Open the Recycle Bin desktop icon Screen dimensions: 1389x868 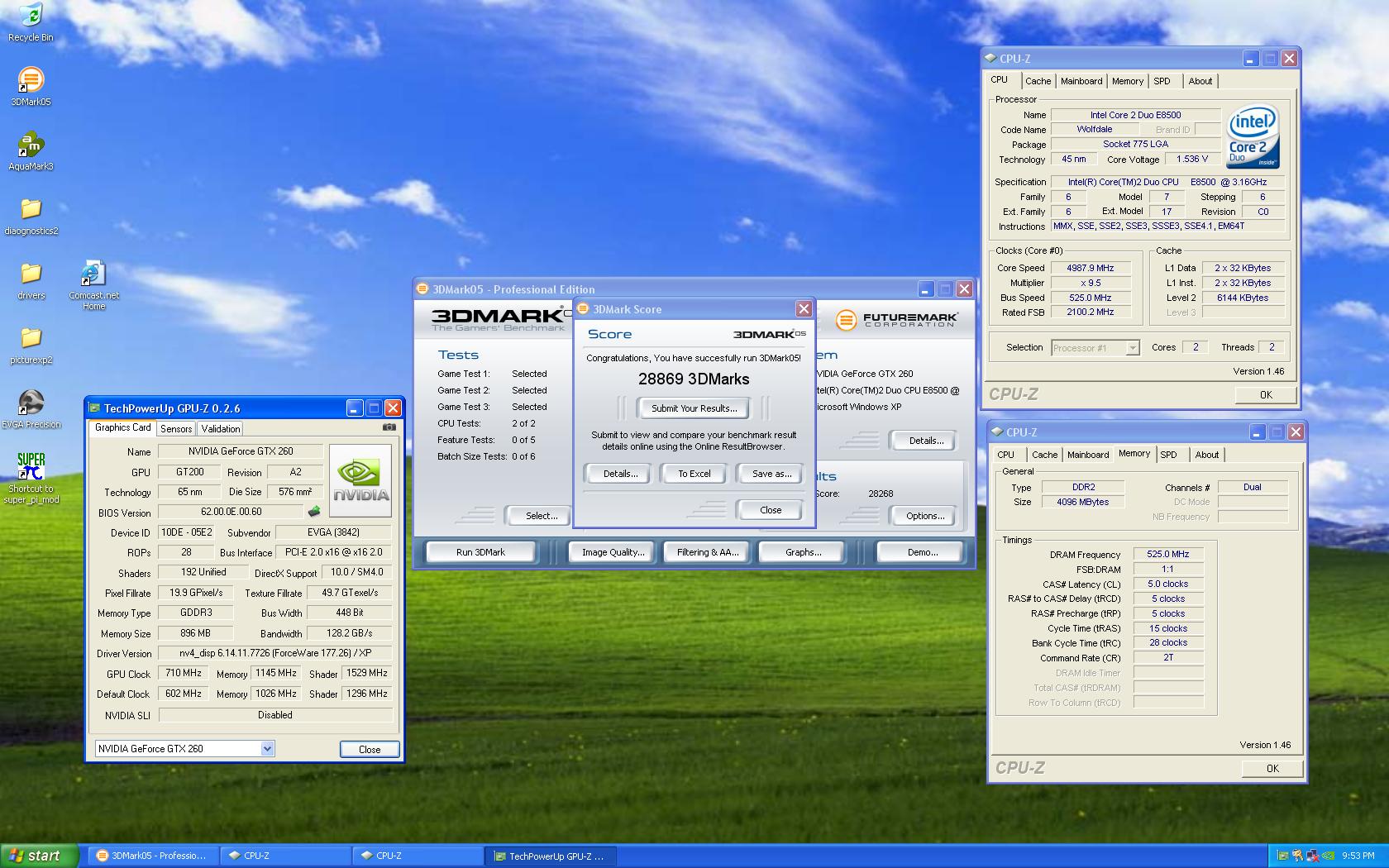tap(31, 22)
